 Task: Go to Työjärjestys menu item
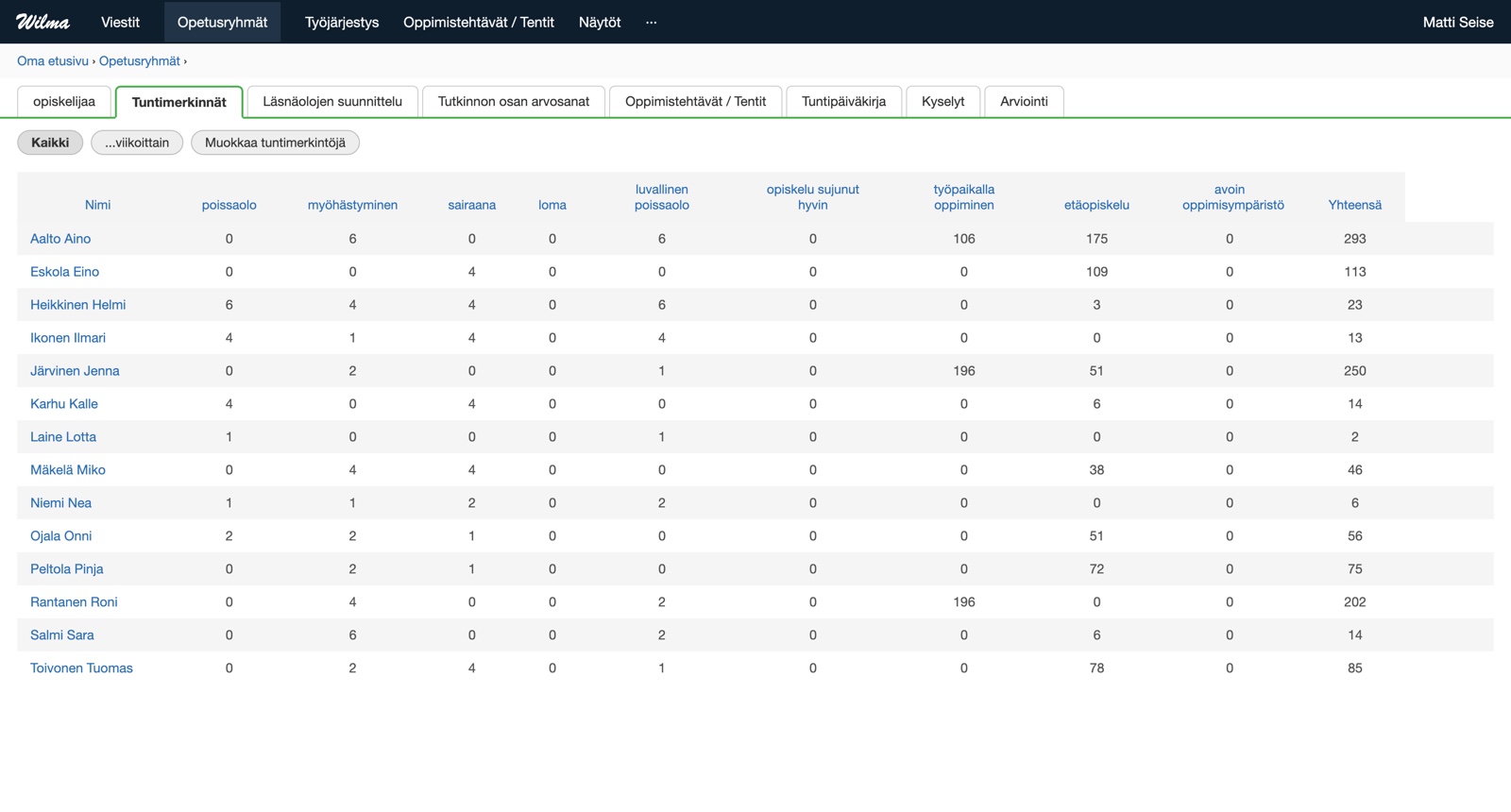(x=342, y=22)
